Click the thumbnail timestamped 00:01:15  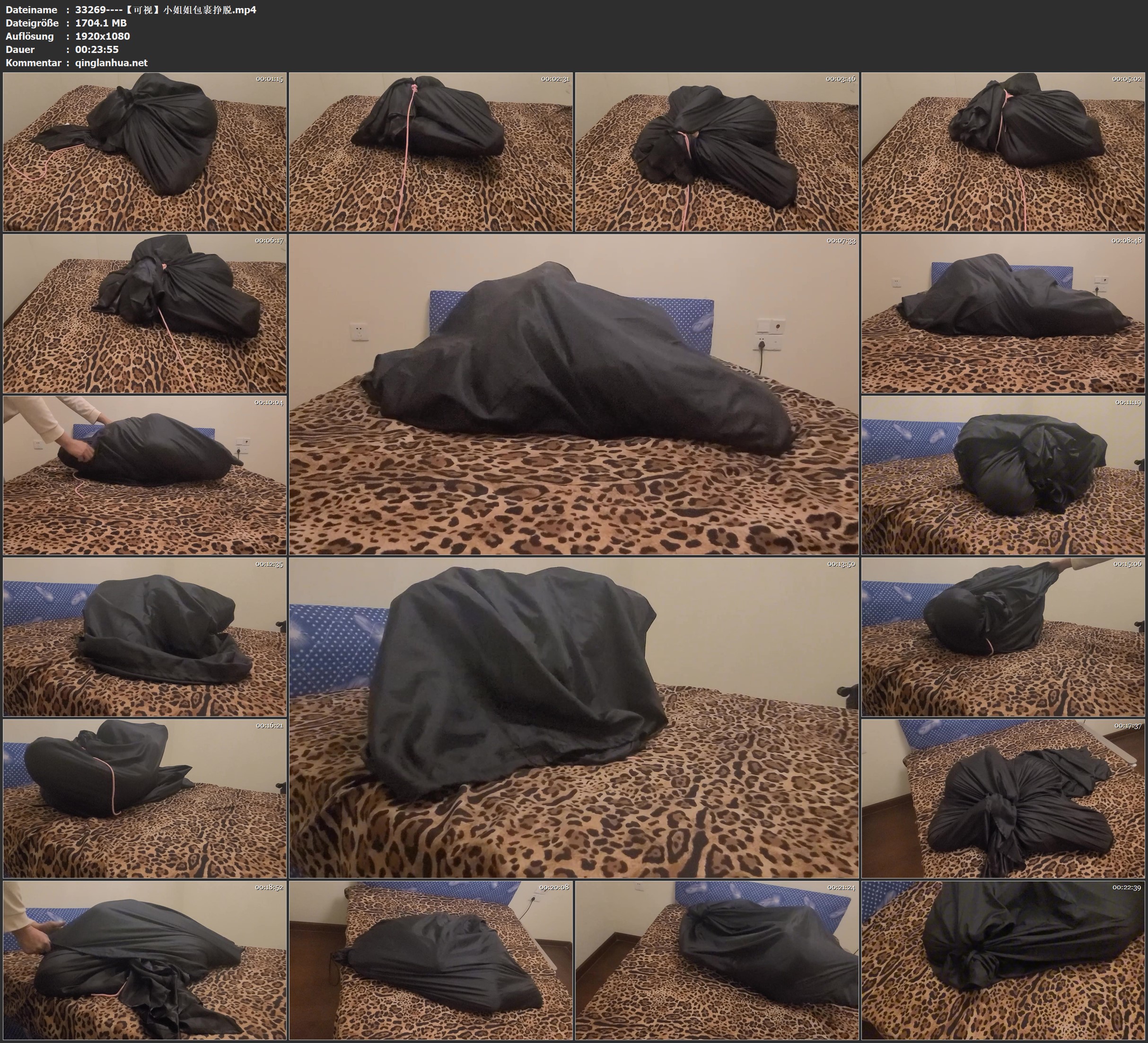pos(145,151)
